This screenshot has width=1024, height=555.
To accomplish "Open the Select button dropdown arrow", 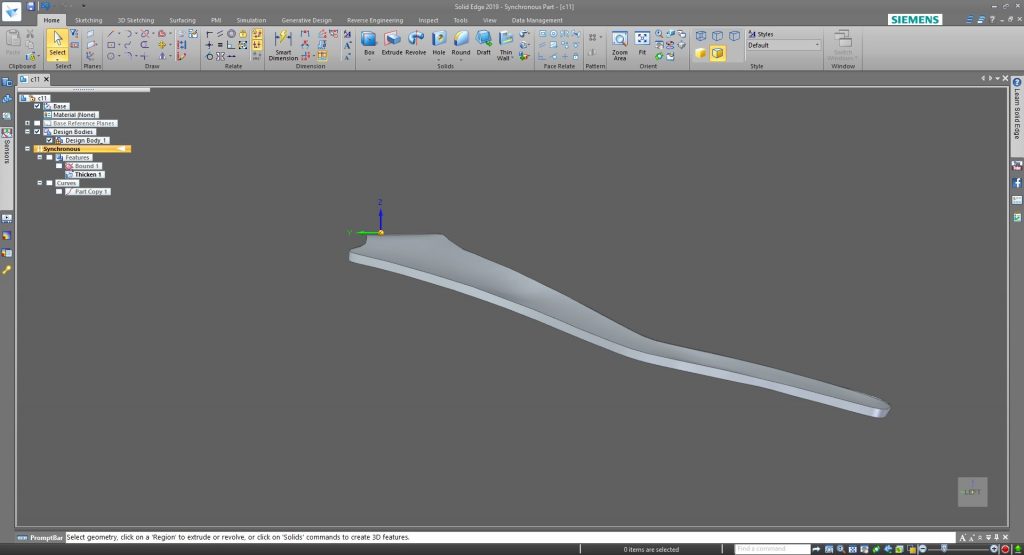I will coord(57,59).
